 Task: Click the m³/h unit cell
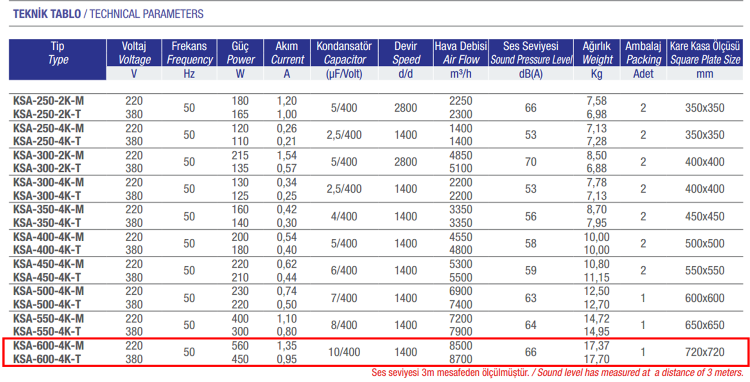461,74
